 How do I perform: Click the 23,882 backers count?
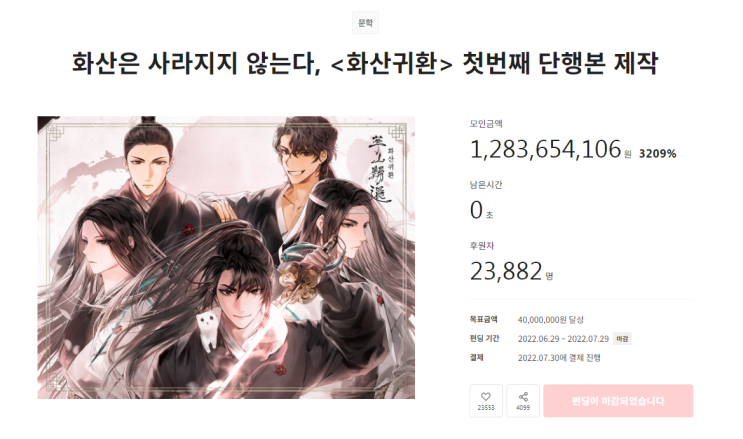[506, 271]
